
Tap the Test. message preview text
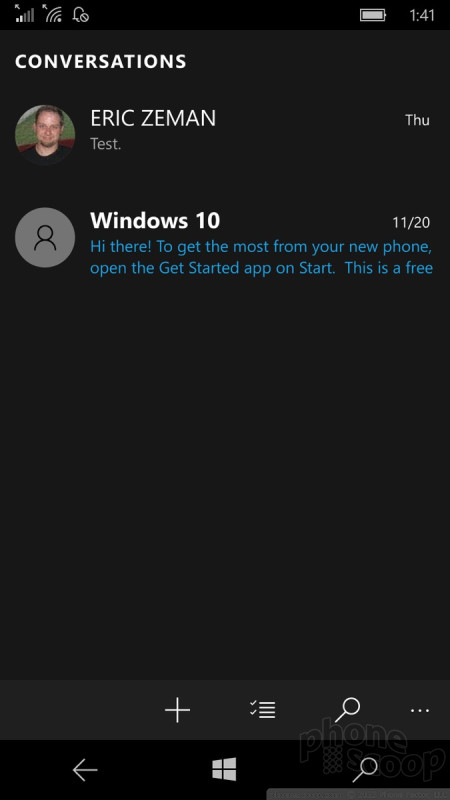tap(106, 144)
